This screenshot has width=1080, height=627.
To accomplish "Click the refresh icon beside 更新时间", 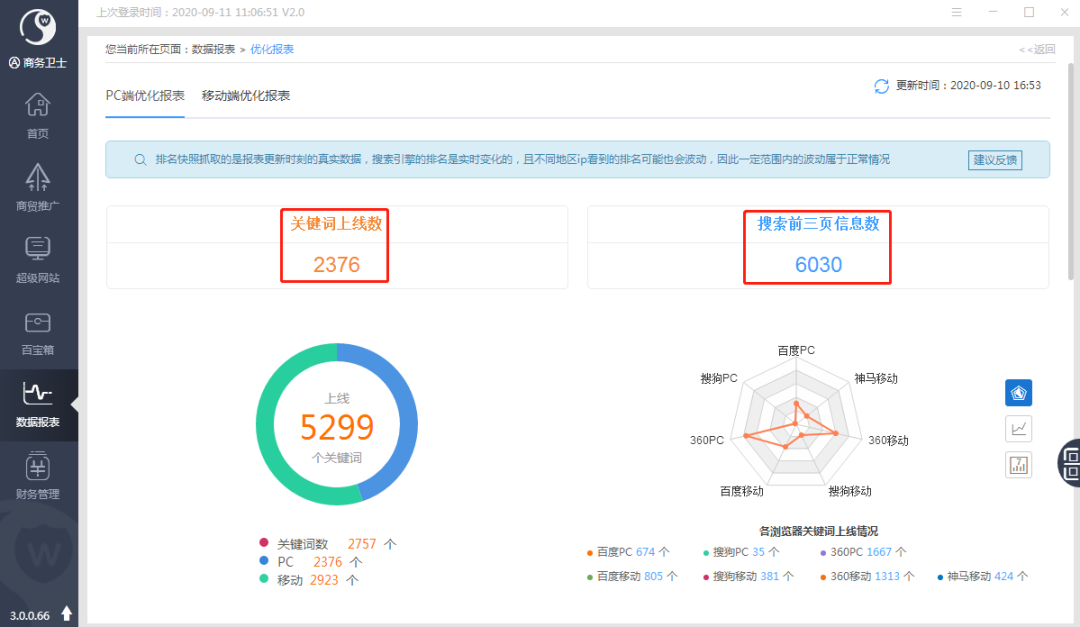I will [x=882, y=86].
